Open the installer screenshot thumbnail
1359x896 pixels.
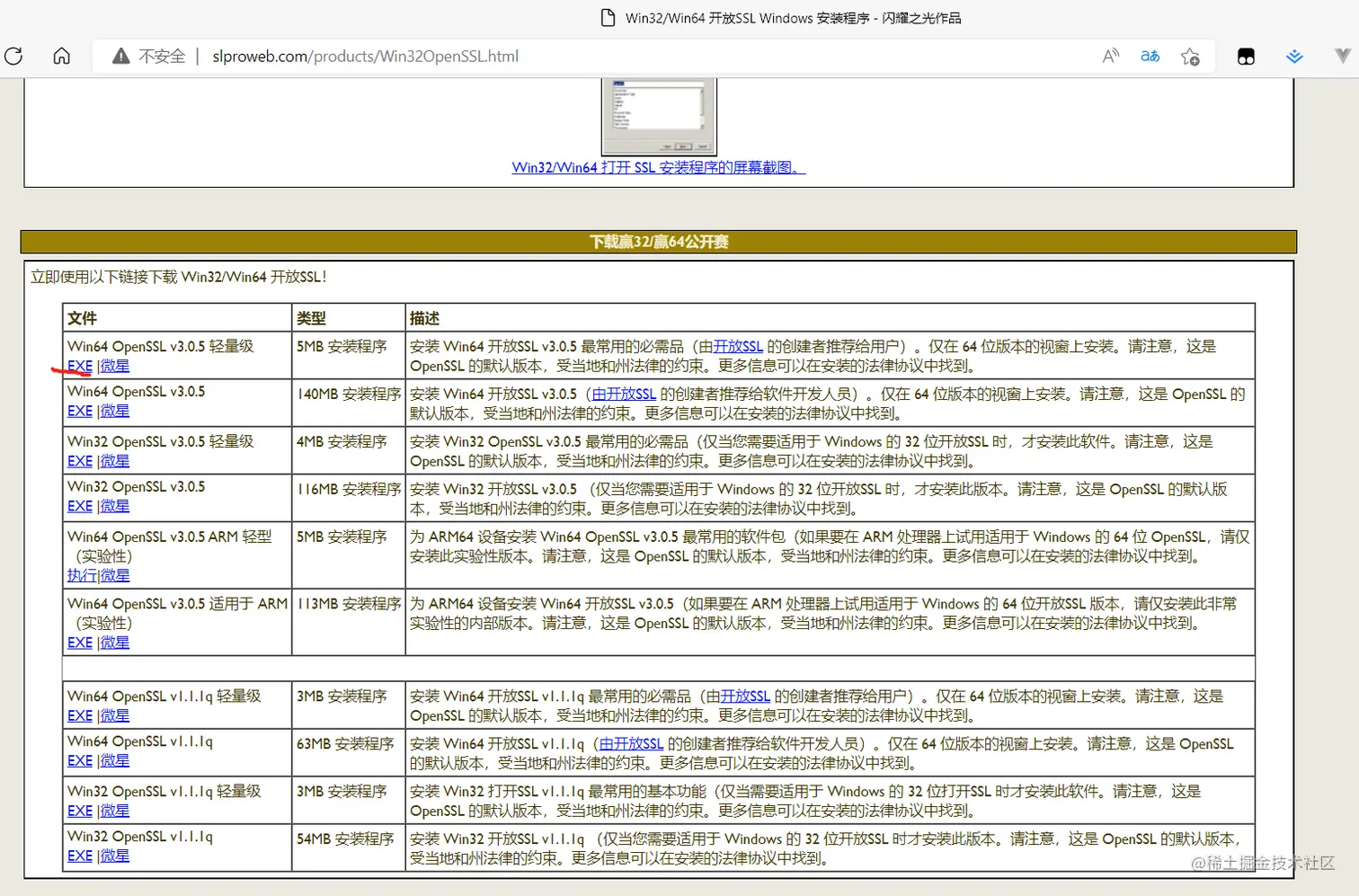point(659,117)
